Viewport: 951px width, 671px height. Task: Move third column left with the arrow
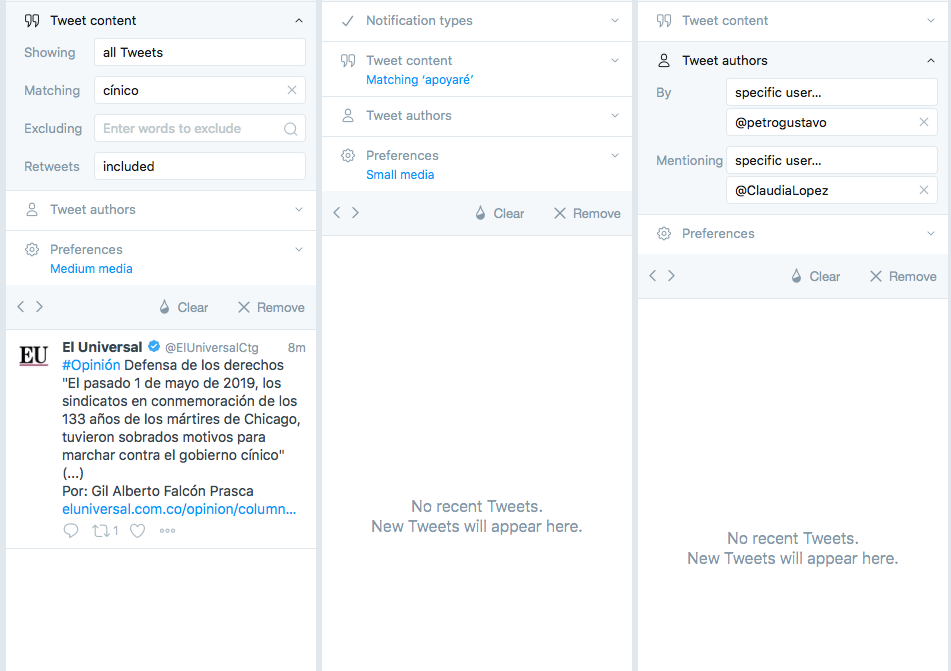point(653,276)
